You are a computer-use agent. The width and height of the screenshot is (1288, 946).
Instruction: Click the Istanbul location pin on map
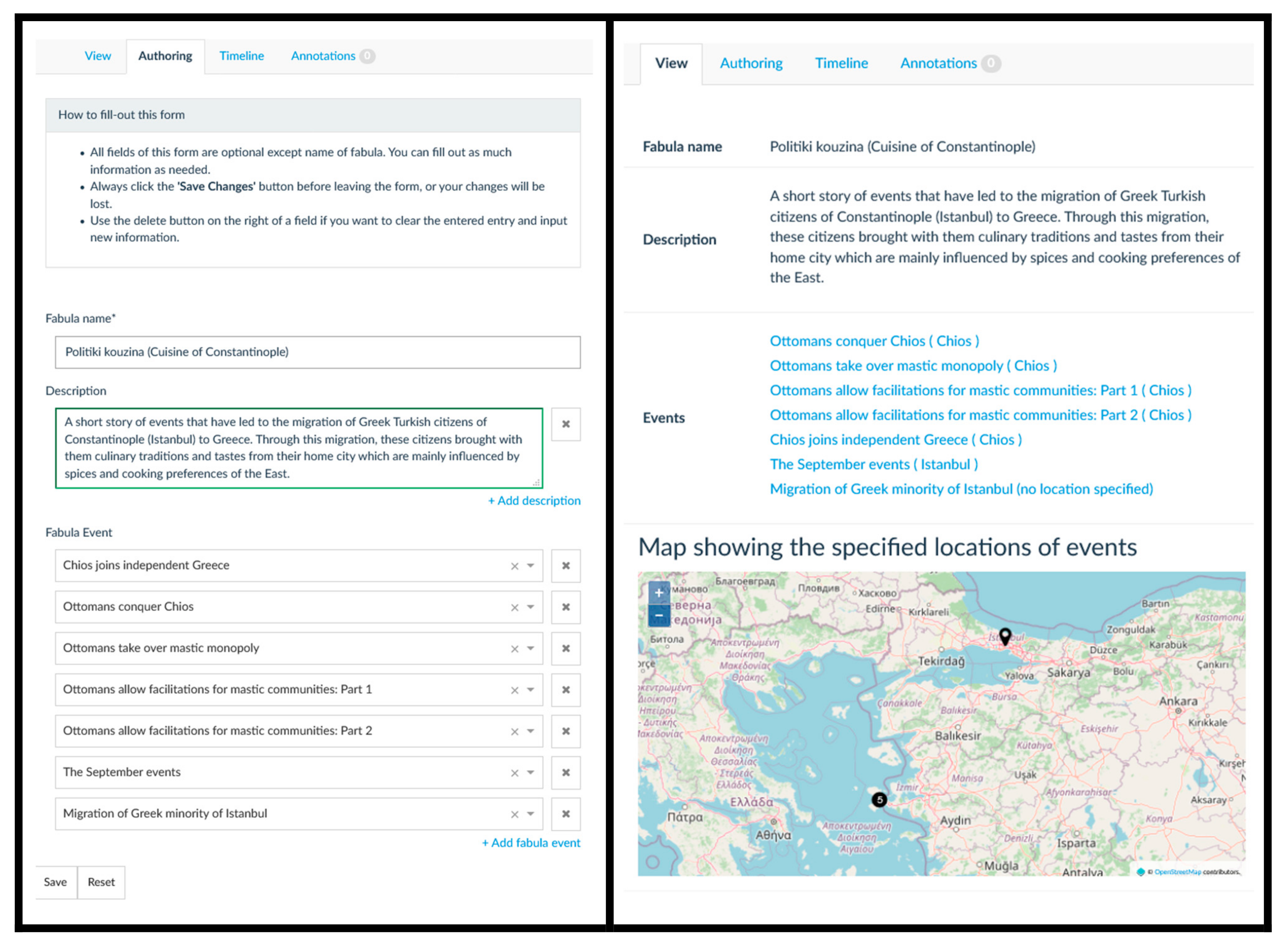[x=1005, y=636]
